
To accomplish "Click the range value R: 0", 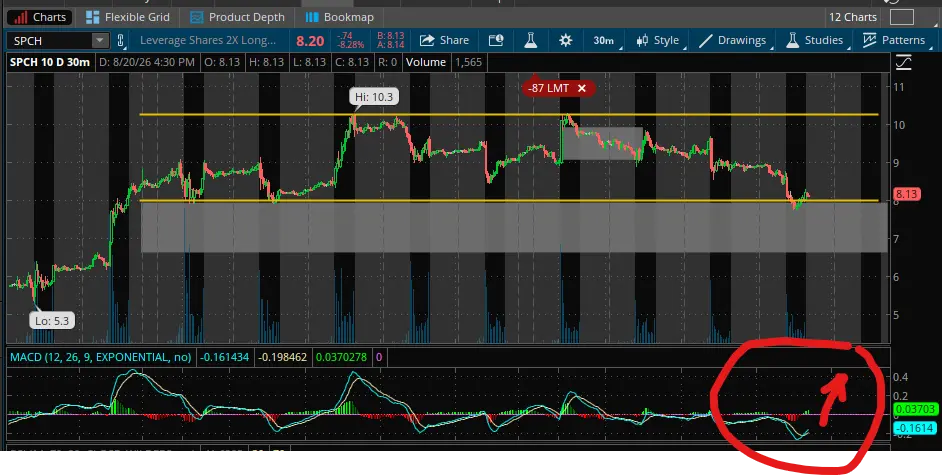I will click(x=387, y=62).
